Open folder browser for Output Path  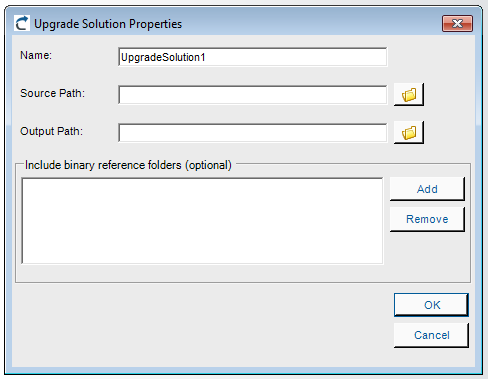[x=409, y=133]
